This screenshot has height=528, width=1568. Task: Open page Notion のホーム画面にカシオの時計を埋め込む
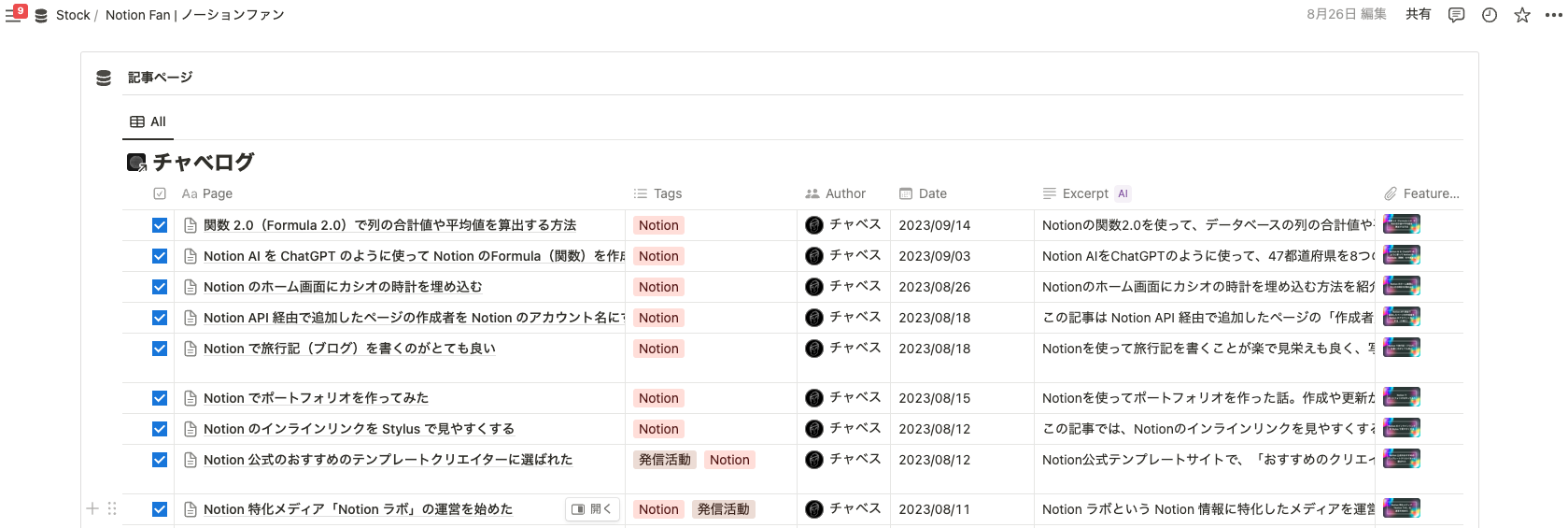pos(343,287)
